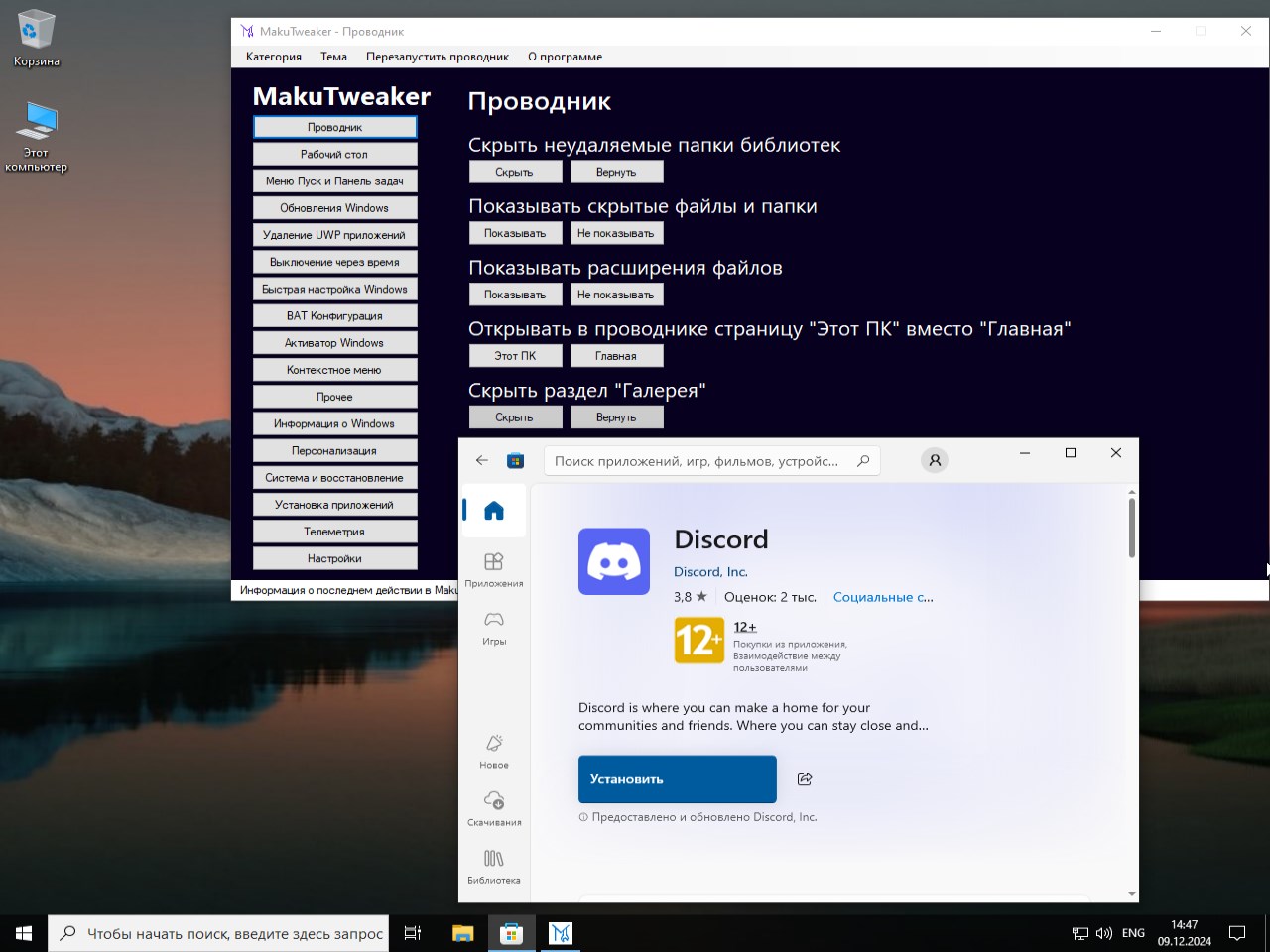Open Task View on the taskbar
This screenshot has height=952, width=1270.
click(413, 933)
